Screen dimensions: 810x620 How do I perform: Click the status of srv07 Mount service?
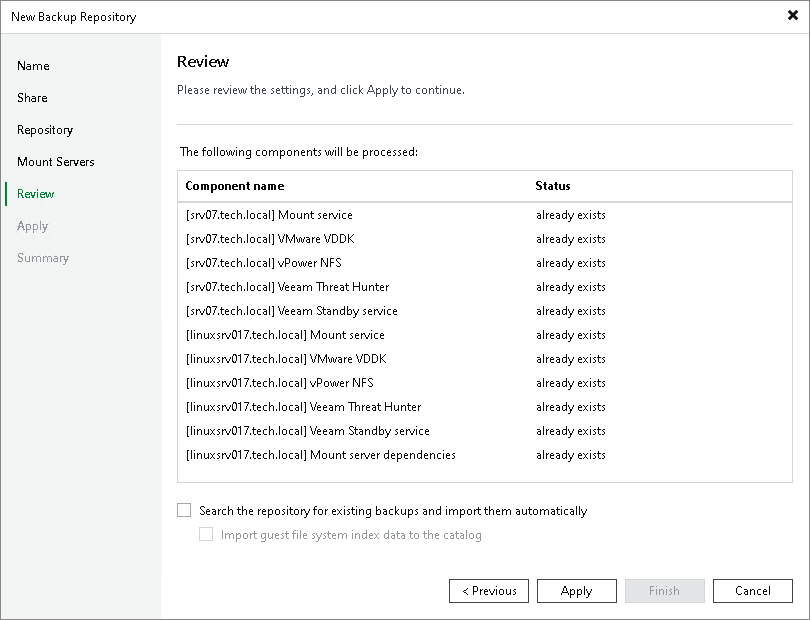pos(571,215)
